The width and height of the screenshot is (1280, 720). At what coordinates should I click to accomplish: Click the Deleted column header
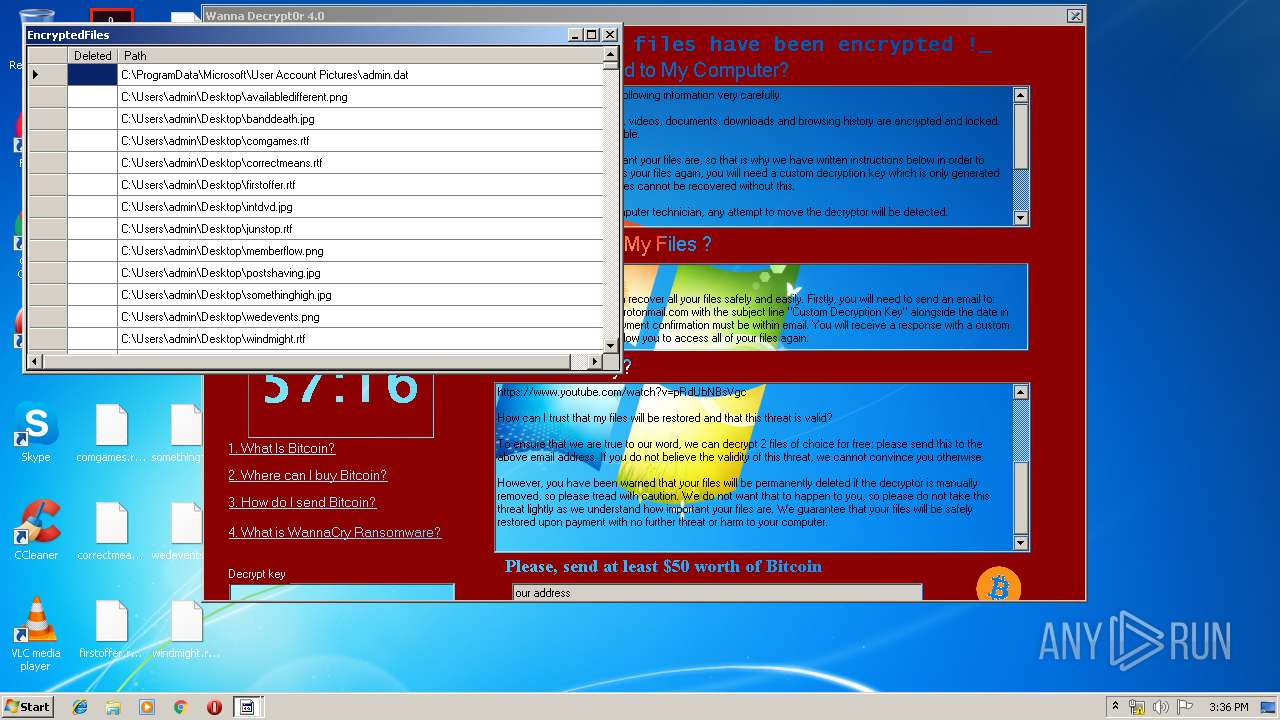click(x=93, y=56)
